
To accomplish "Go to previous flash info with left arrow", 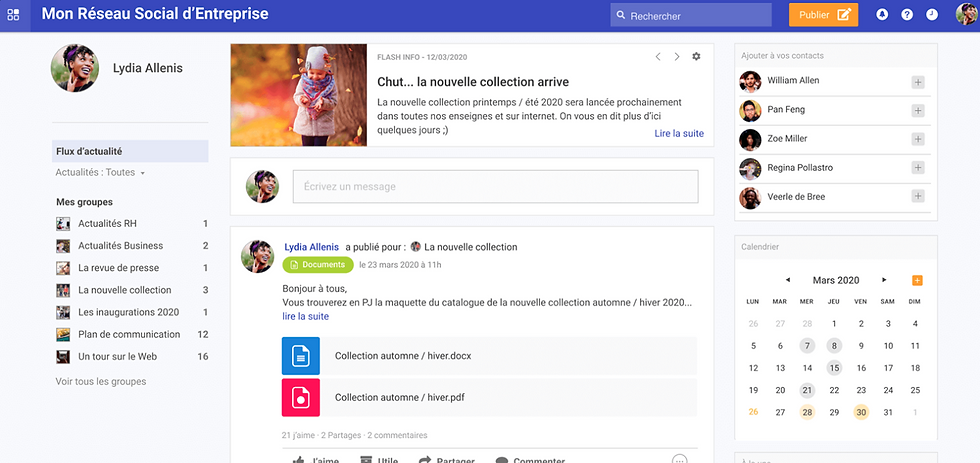I will point(658,57).
